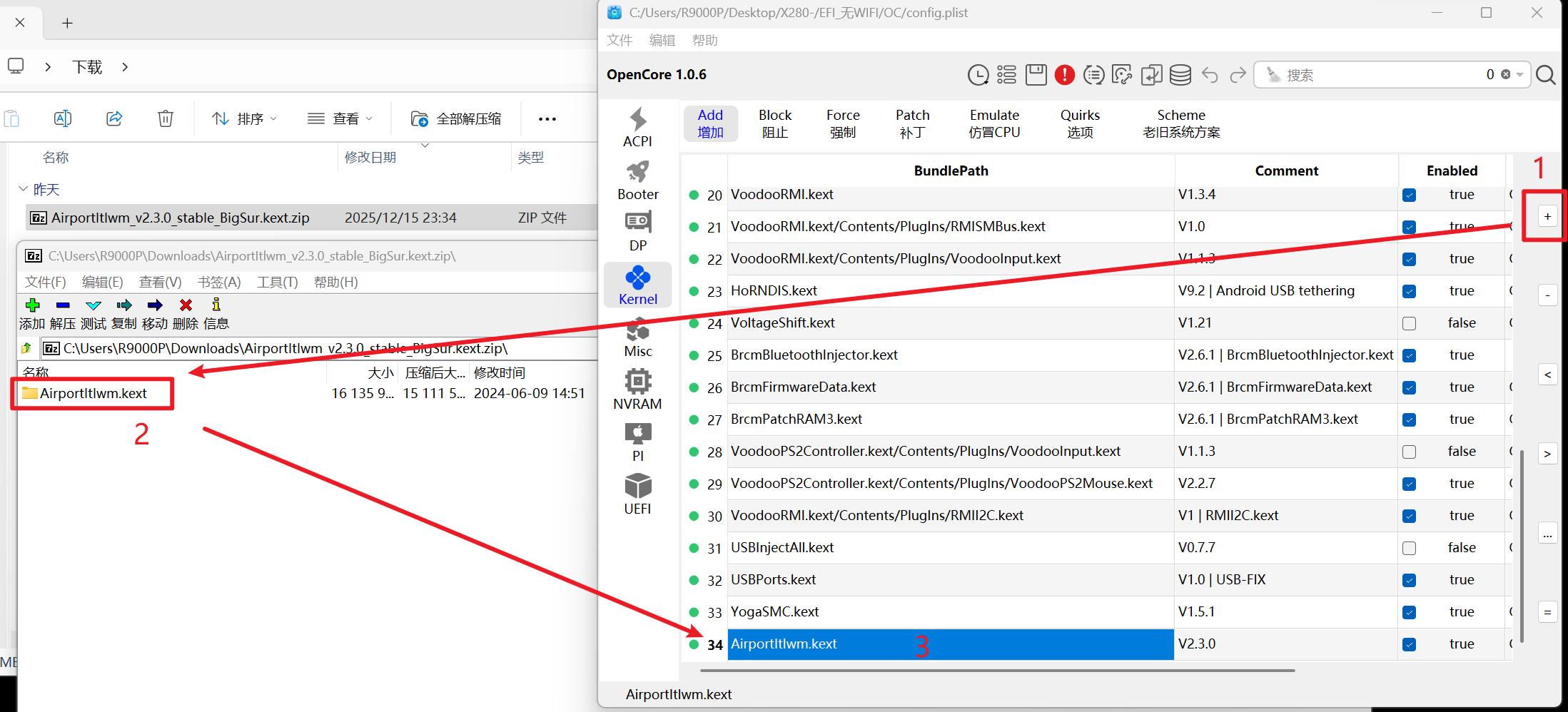Open the 编辑 menu in OpenCore editor
The image size is (1568, 712).
(x=662, y=41)
